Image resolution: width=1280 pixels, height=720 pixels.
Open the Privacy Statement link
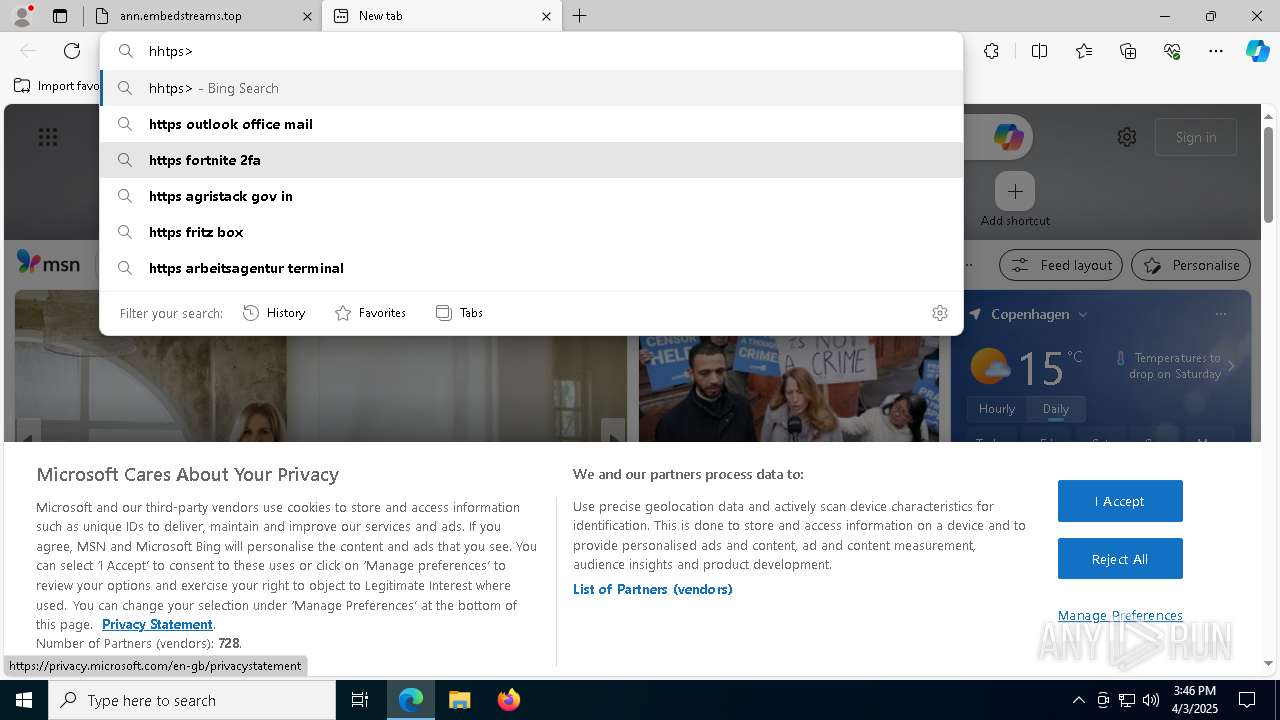coord(157,624)
